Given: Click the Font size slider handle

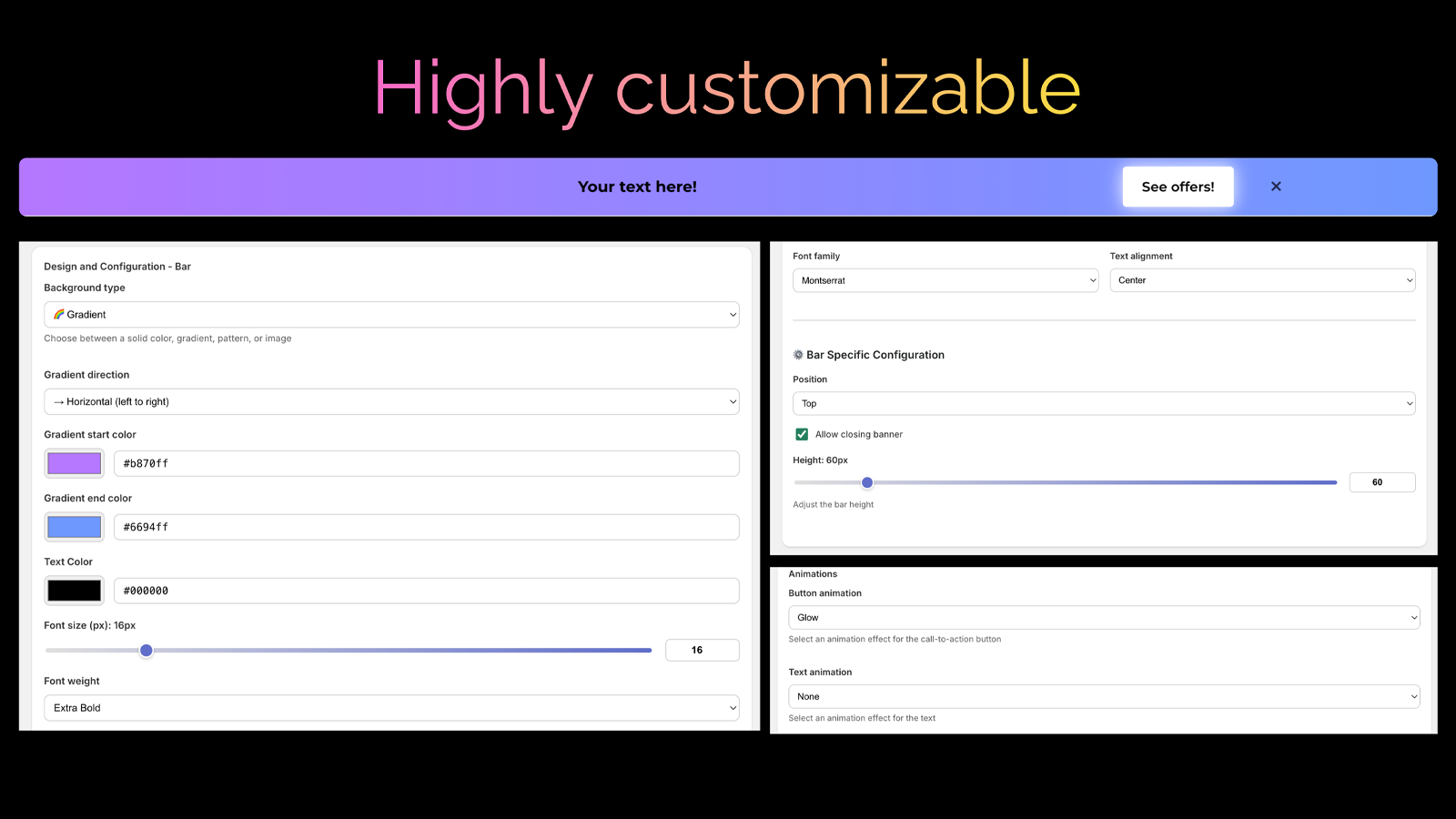Looking at the screenshot, I should [147, 650].
